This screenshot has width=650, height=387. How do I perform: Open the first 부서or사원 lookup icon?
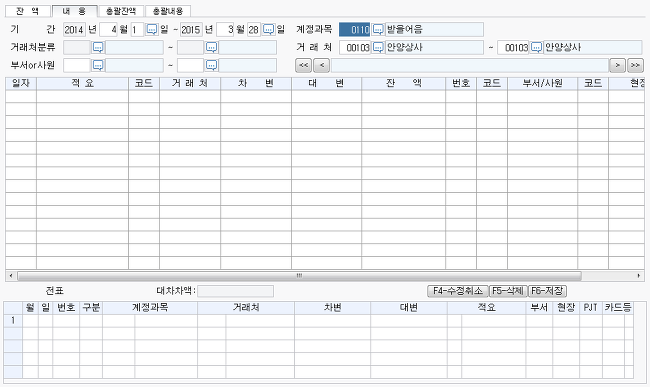(x=98, y=65)
